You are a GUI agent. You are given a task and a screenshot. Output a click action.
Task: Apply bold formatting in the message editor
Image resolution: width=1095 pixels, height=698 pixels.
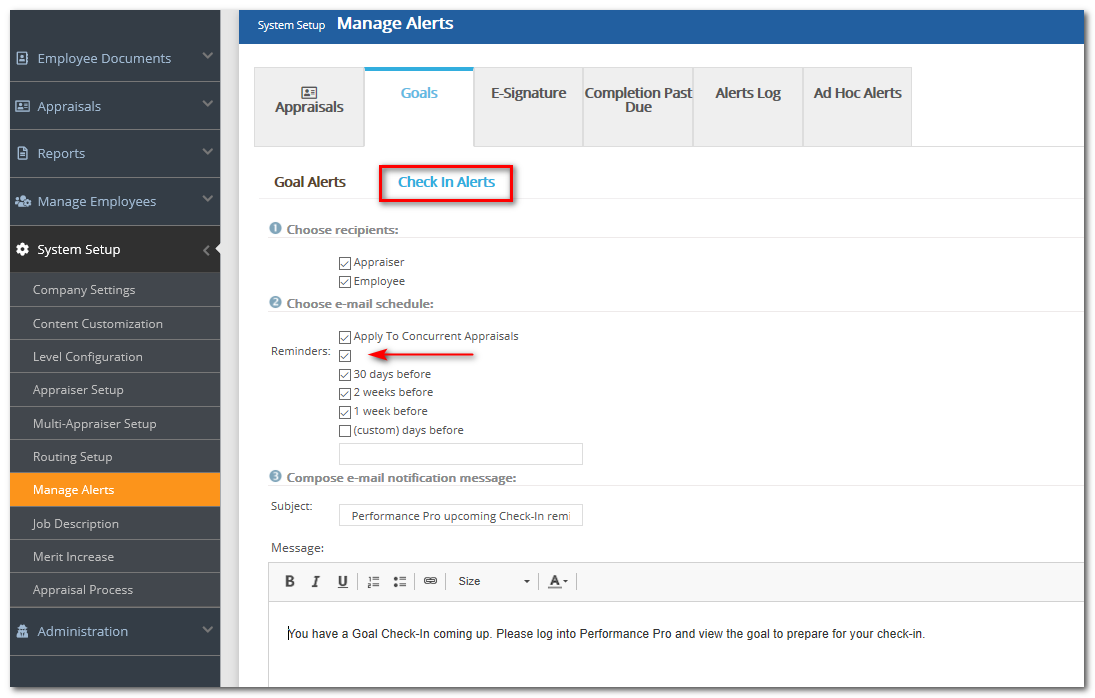289,581
